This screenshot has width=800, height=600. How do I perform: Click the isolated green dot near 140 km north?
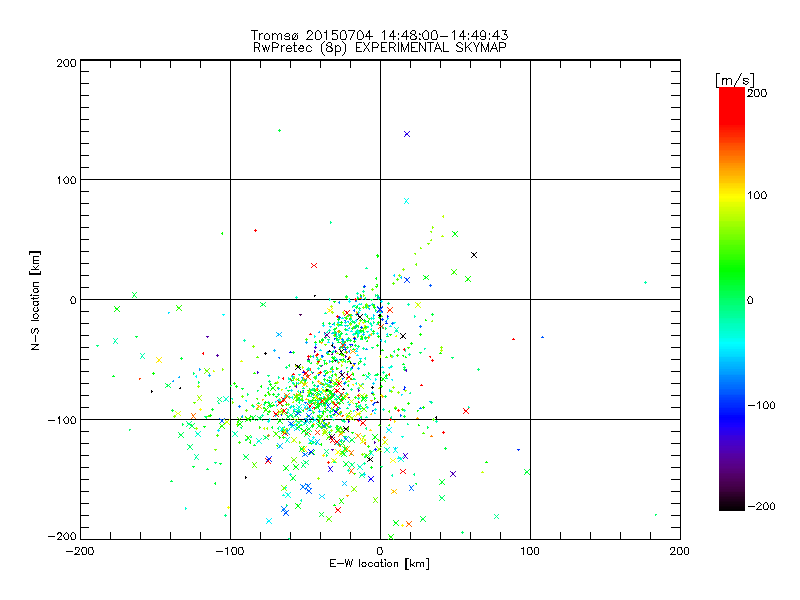pyautogui.click(x=279, y=131)
